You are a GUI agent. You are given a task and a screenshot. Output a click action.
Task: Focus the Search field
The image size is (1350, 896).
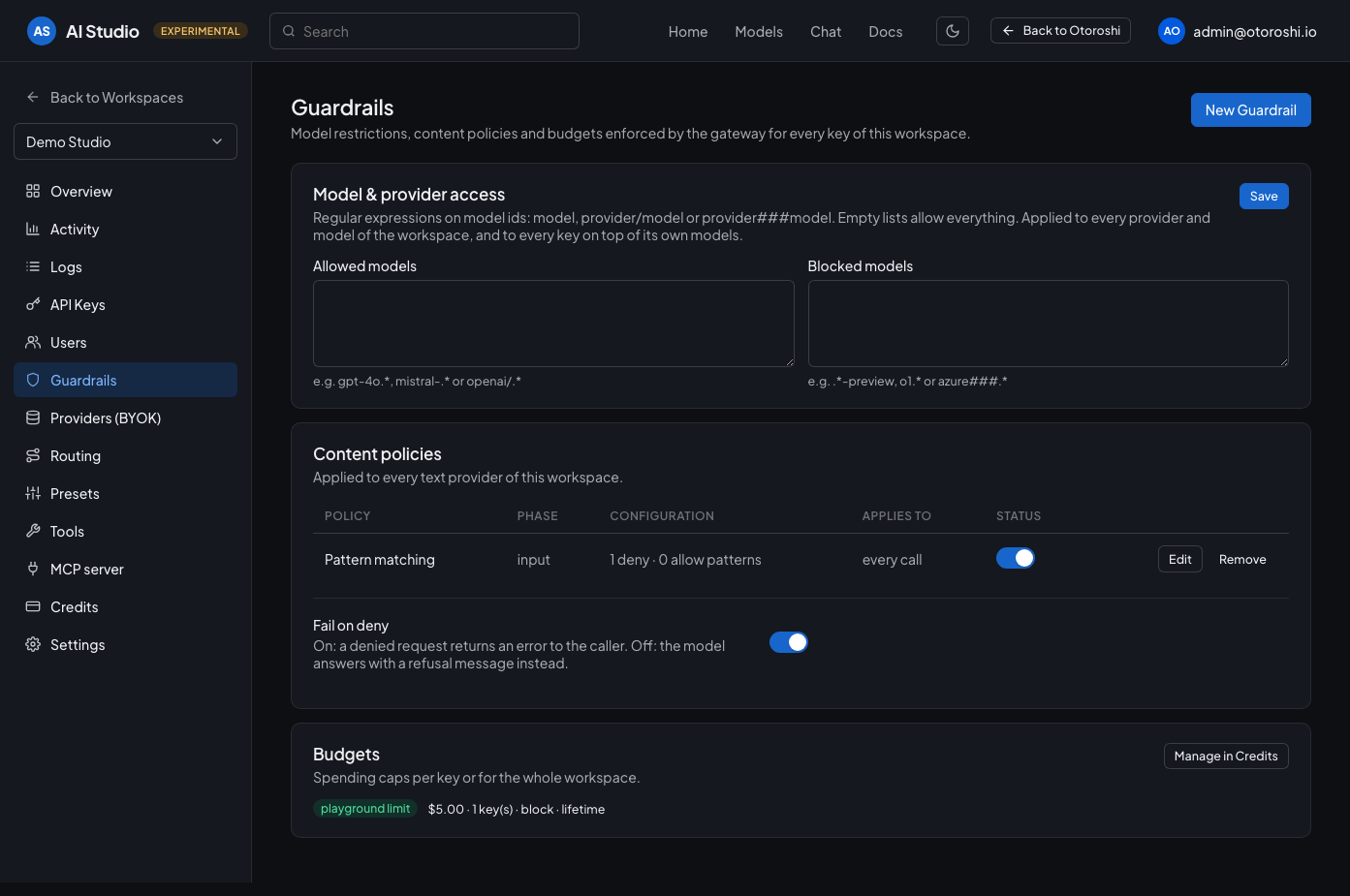coord(424,31)
